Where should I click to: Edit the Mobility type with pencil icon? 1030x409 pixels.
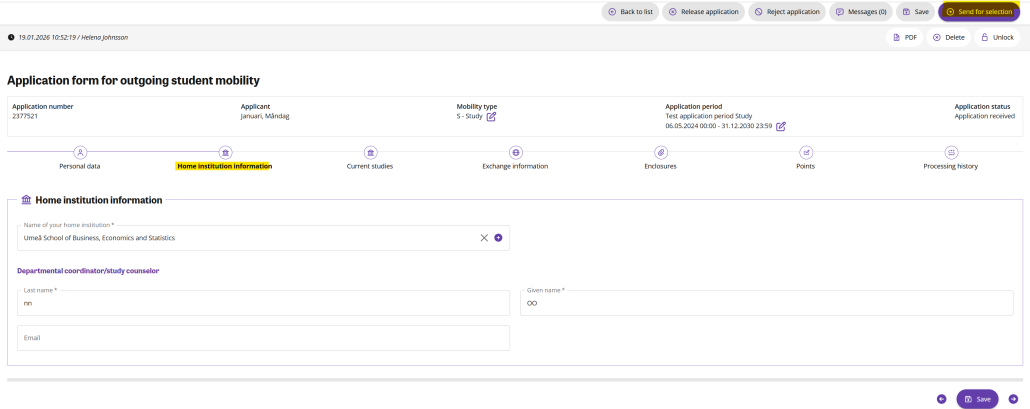point(491,116)
